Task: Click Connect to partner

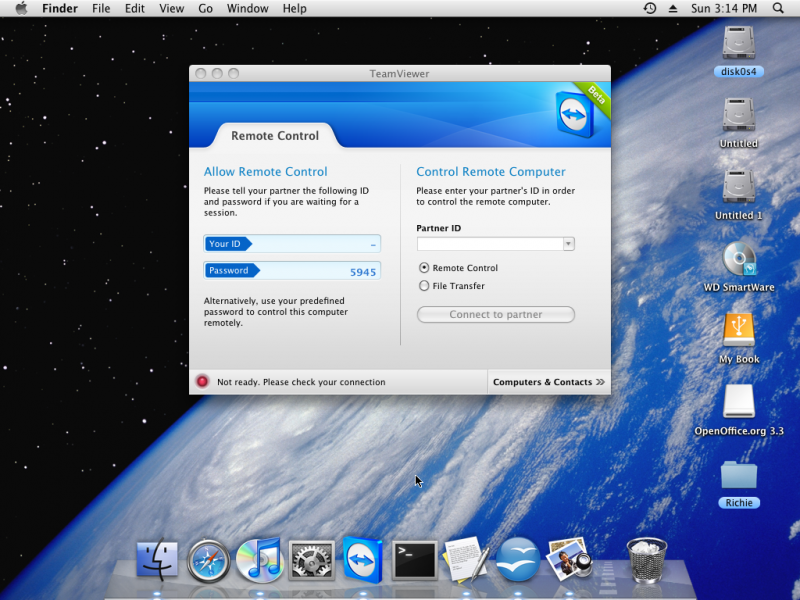Action: 495,314
